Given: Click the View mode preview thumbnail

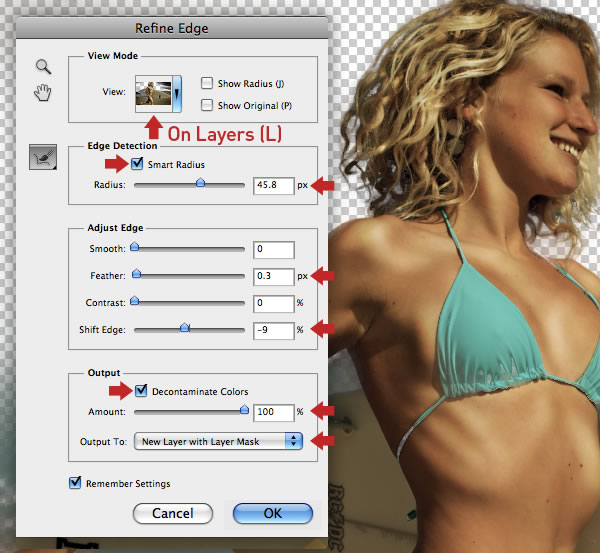Looking at the screenshot, I should coord(153,93).
